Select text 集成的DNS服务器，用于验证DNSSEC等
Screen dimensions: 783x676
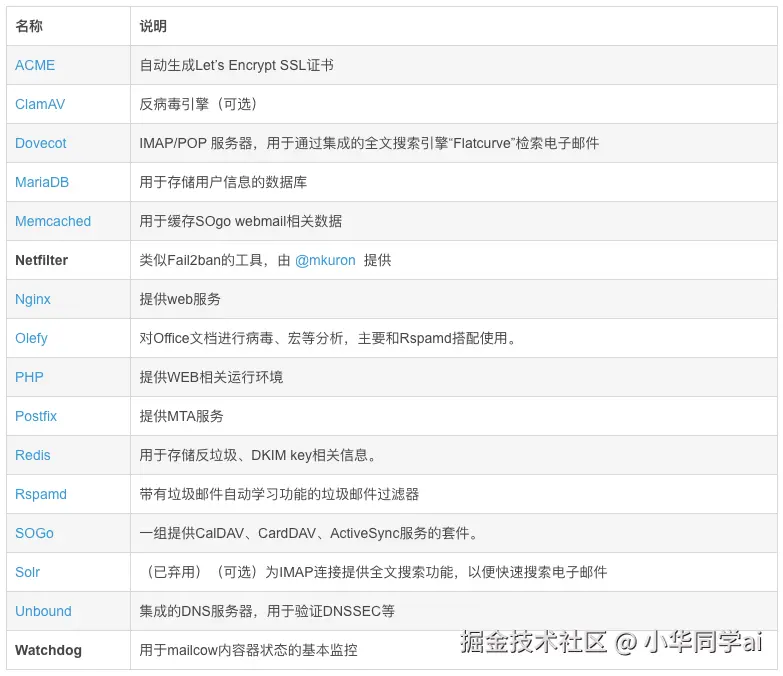click(x=267, y=611)
